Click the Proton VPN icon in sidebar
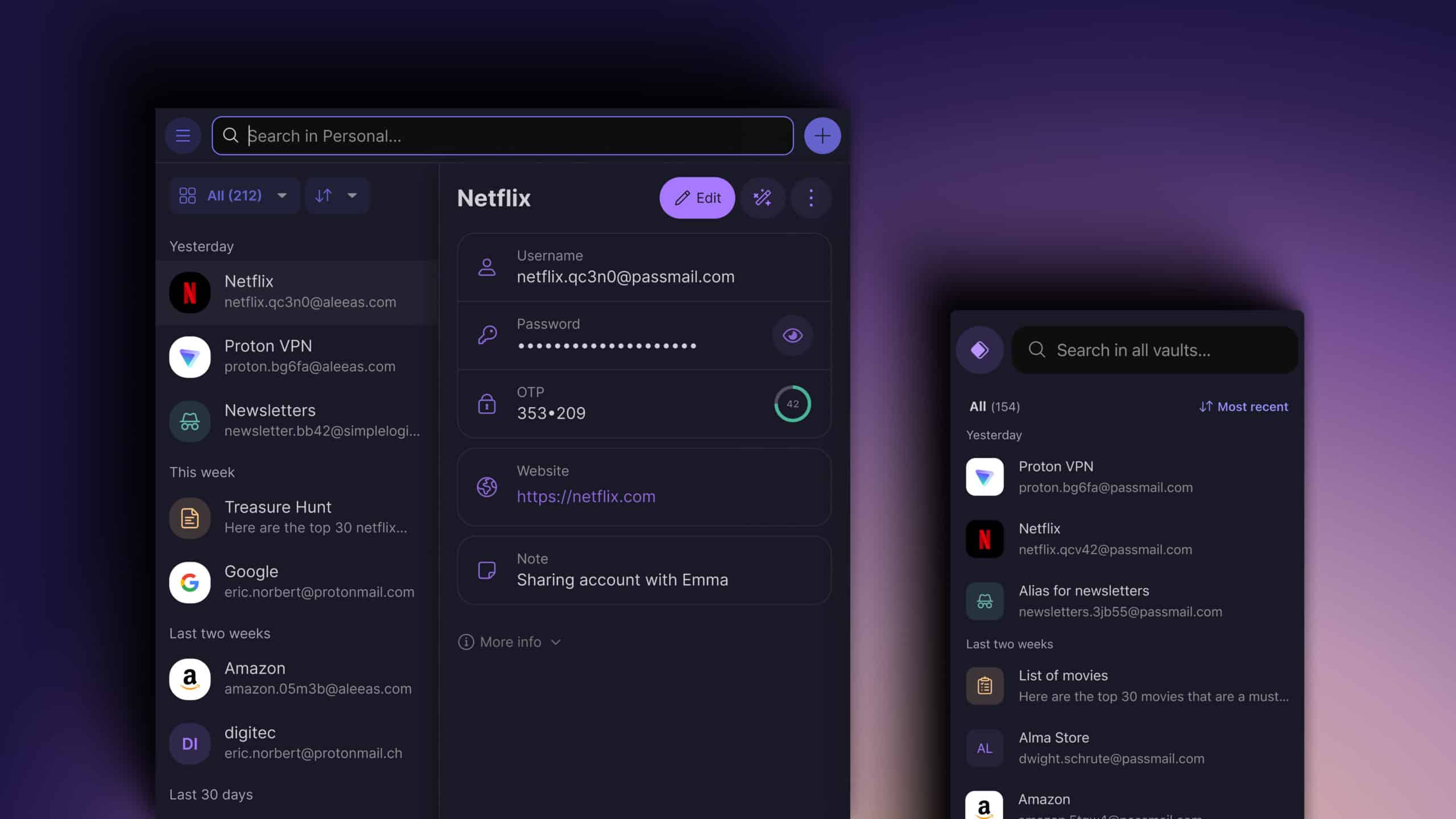This screenshot has width=1456, height=819. [x=189, y=356]
